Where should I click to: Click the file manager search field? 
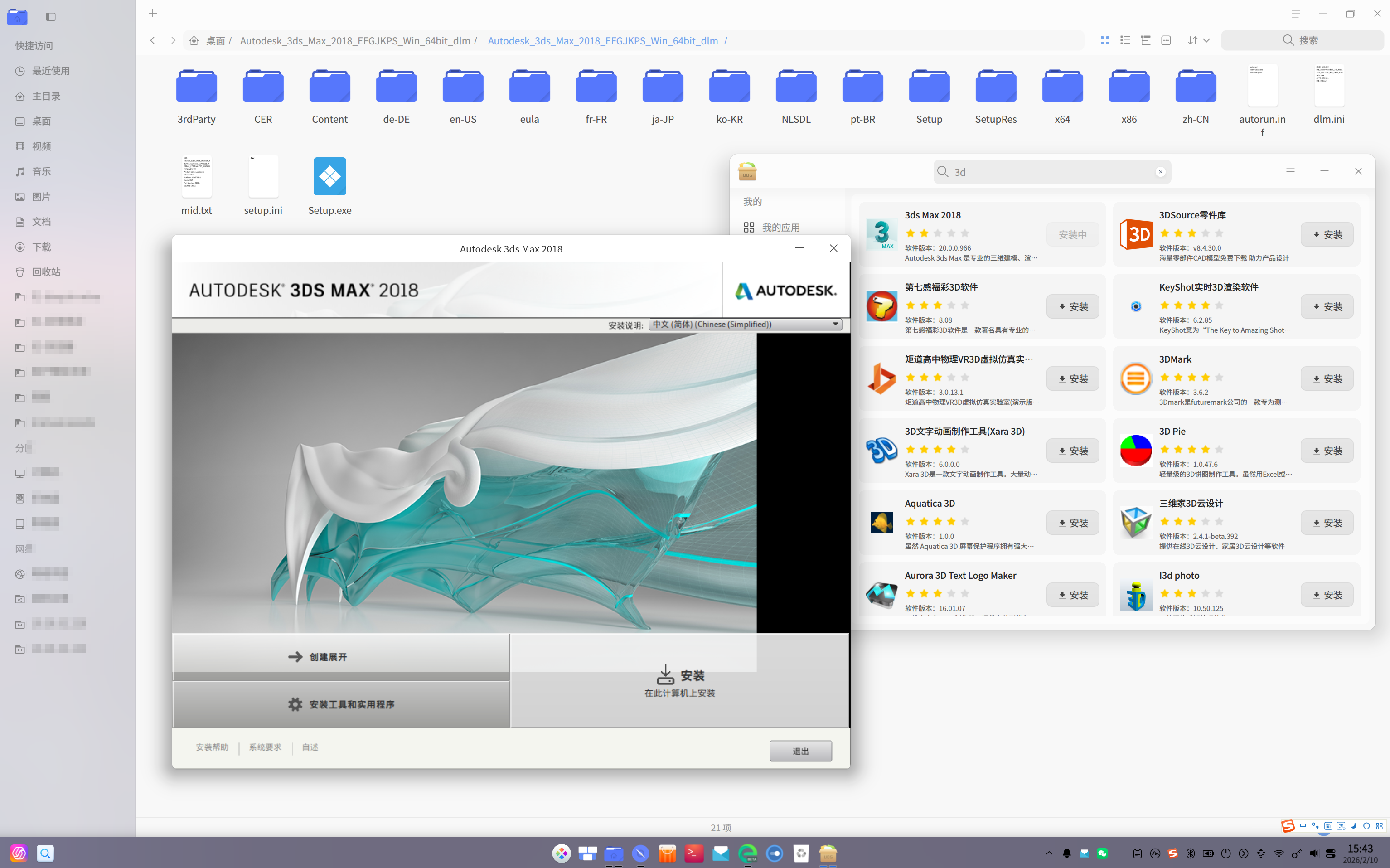click(1302, 40)
